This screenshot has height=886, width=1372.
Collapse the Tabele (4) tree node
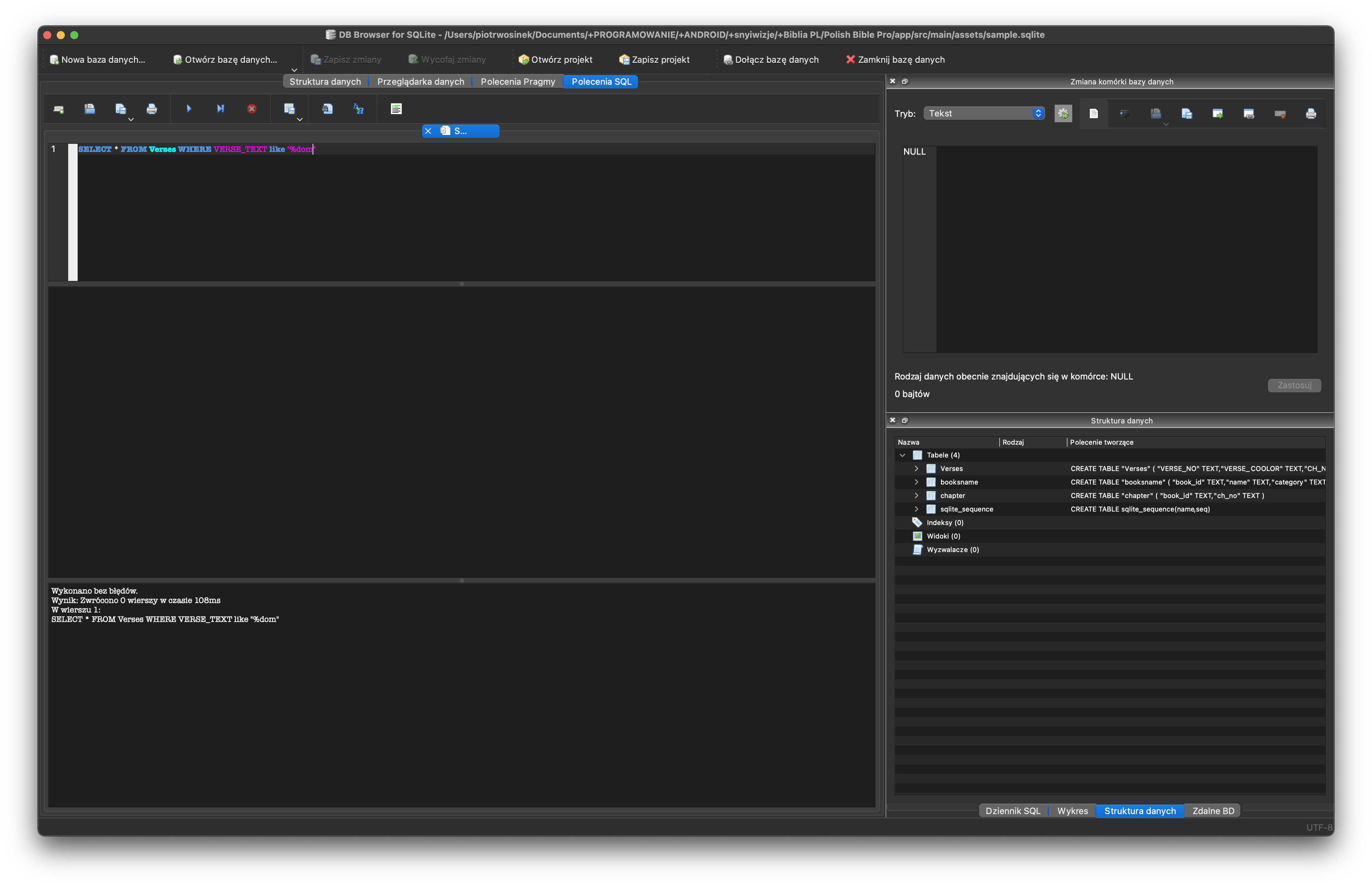coord(903,454)
